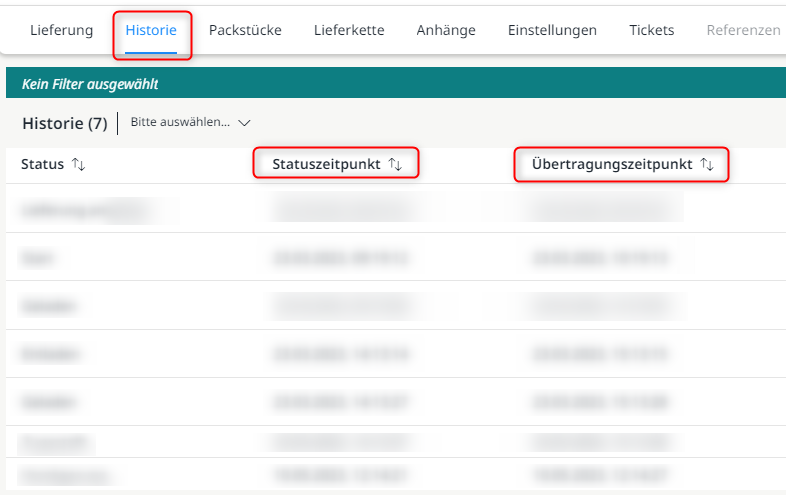This screenshot has width=786, height=495.
Task: Click the sort icon next to Status
Action: pos(79,164)
